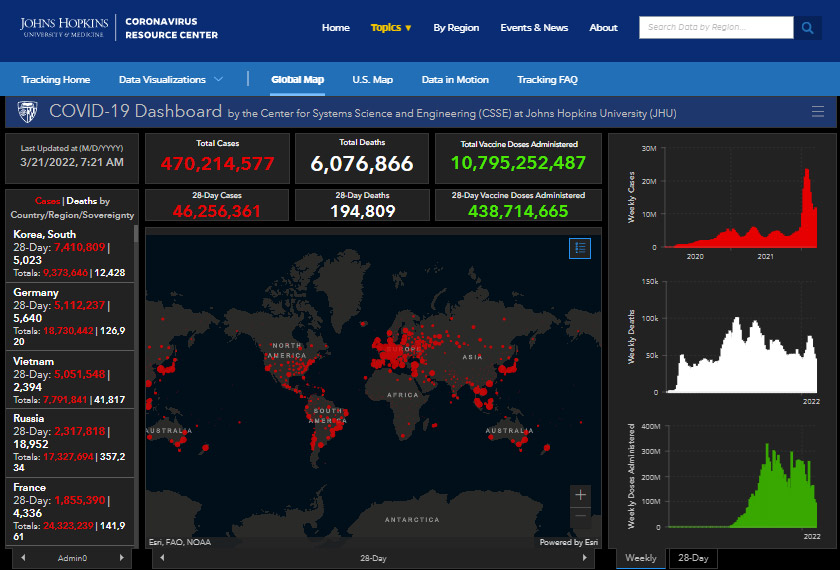Open the By Region menu
Screen dimensions: 840x570
(x=456, y=28)
